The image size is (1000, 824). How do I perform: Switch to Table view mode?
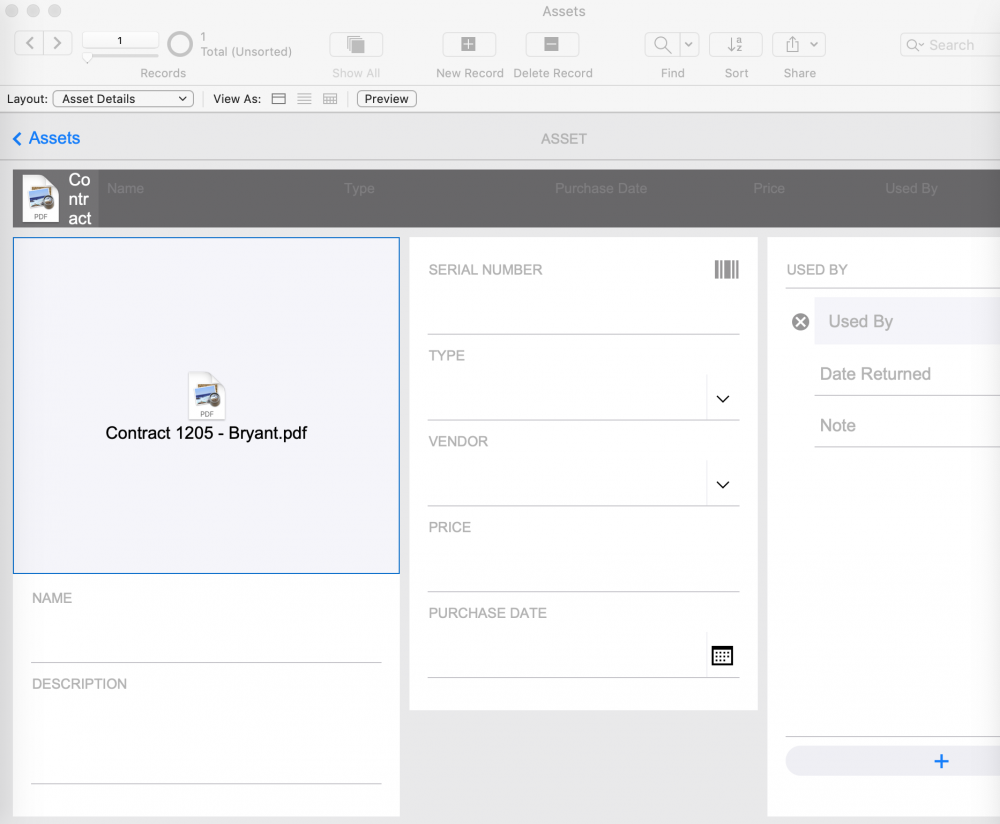point(330,99)
